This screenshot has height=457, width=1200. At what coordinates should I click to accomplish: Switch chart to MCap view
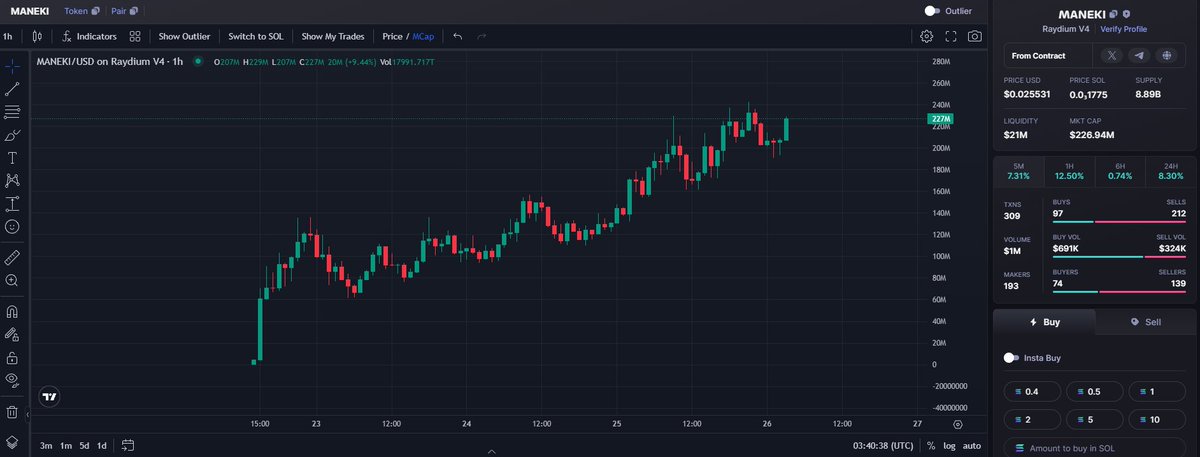[424, 36]
